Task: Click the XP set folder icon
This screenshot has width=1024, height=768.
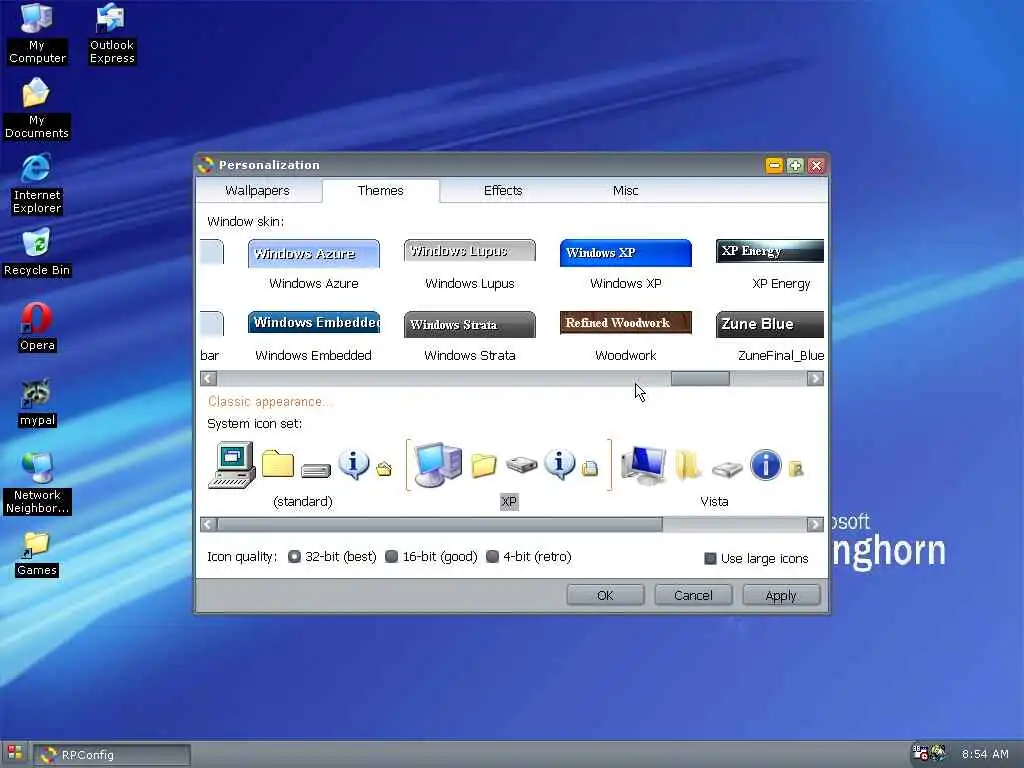Action: (484, 464)
